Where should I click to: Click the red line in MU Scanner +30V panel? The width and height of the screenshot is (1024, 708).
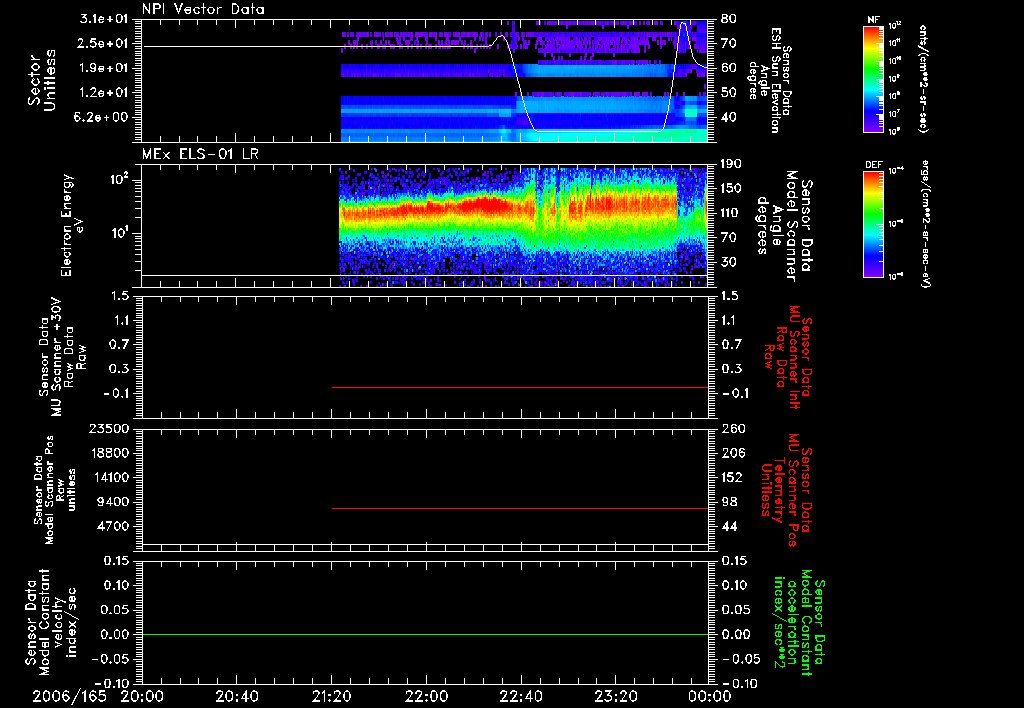(520, 387)
